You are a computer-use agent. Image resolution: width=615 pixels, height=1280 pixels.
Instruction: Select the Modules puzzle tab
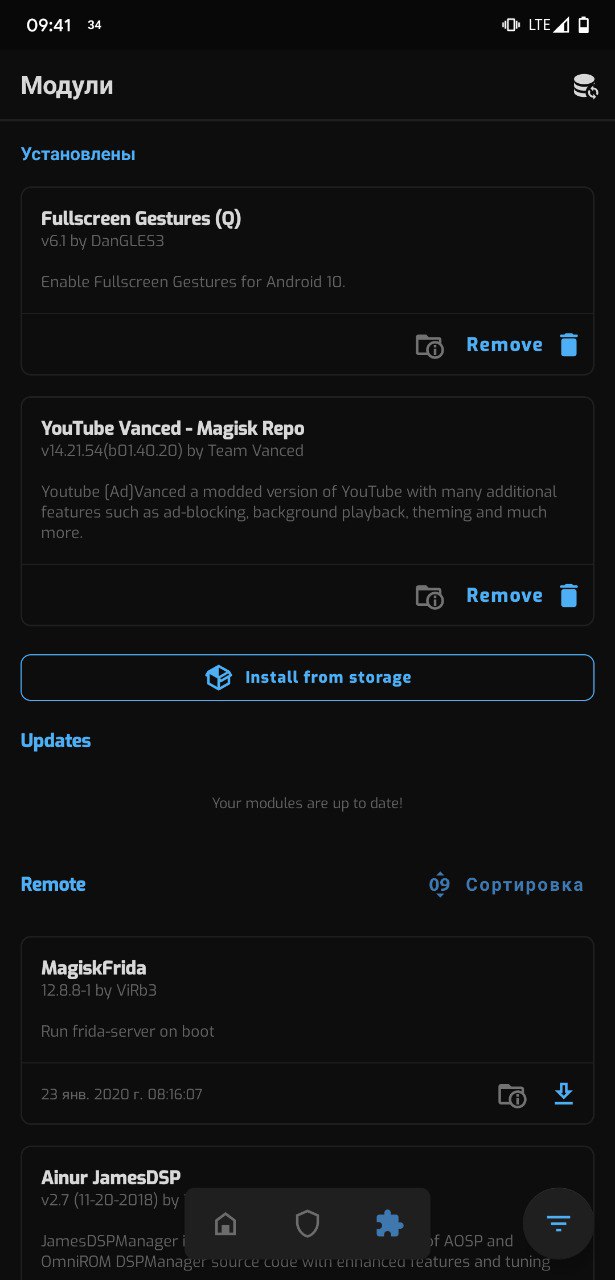click(388, 1223)
